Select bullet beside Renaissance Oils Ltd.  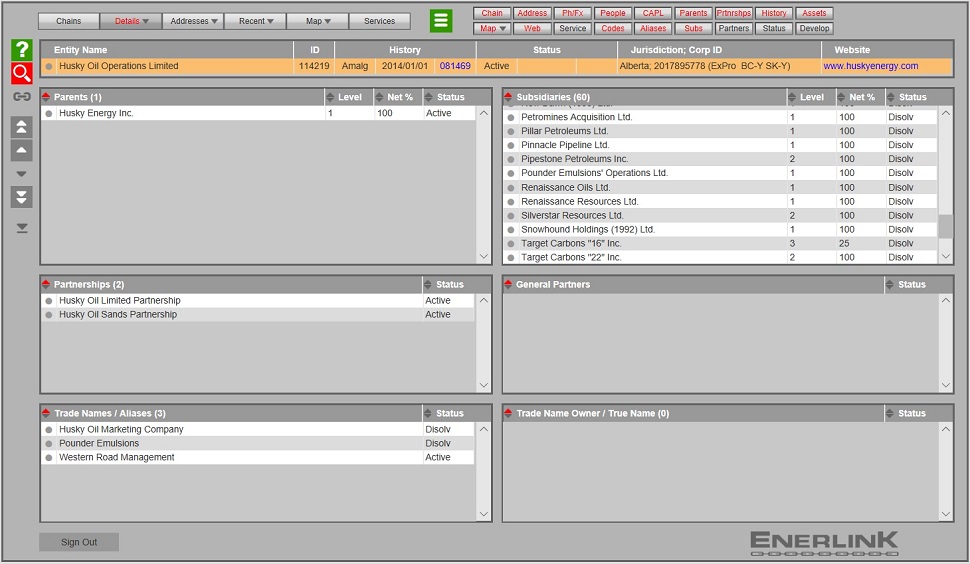click(x=511, y=187)
